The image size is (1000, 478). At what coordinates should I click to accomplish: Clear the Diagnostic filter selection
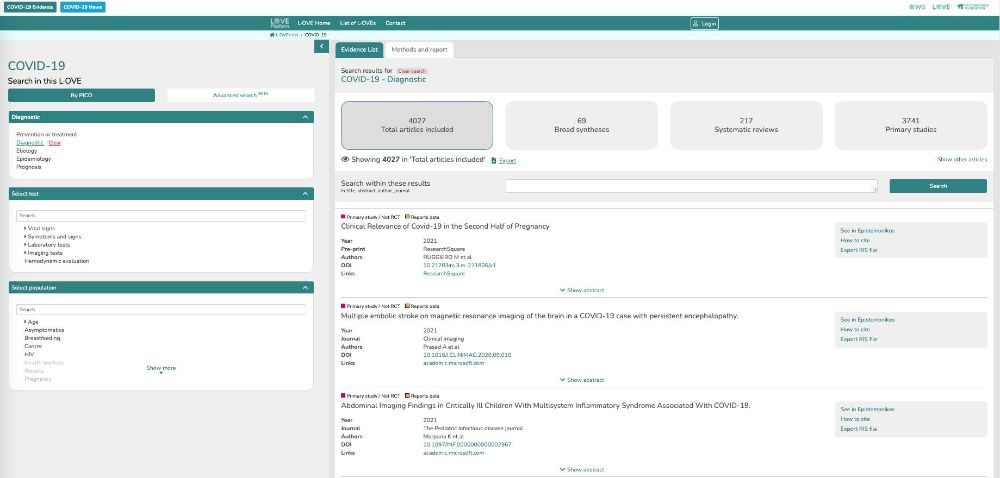55,143
